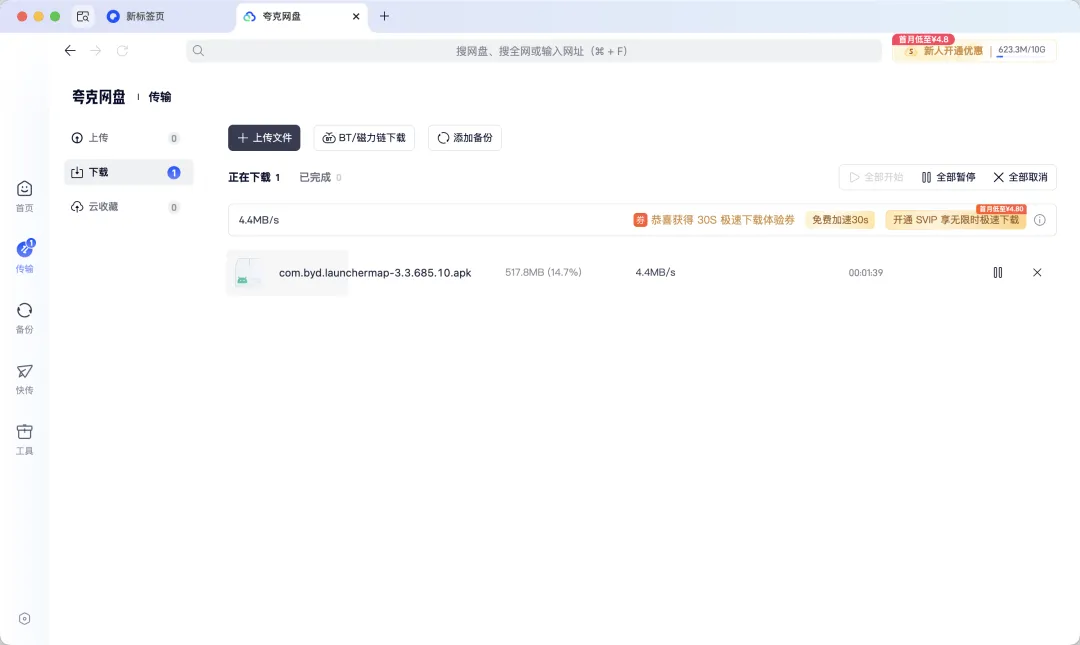Image resolution: width=1080 pixels, height=645 pixels.
Task: Open a new tab with plus icon
Action: (x=384, y=16)
